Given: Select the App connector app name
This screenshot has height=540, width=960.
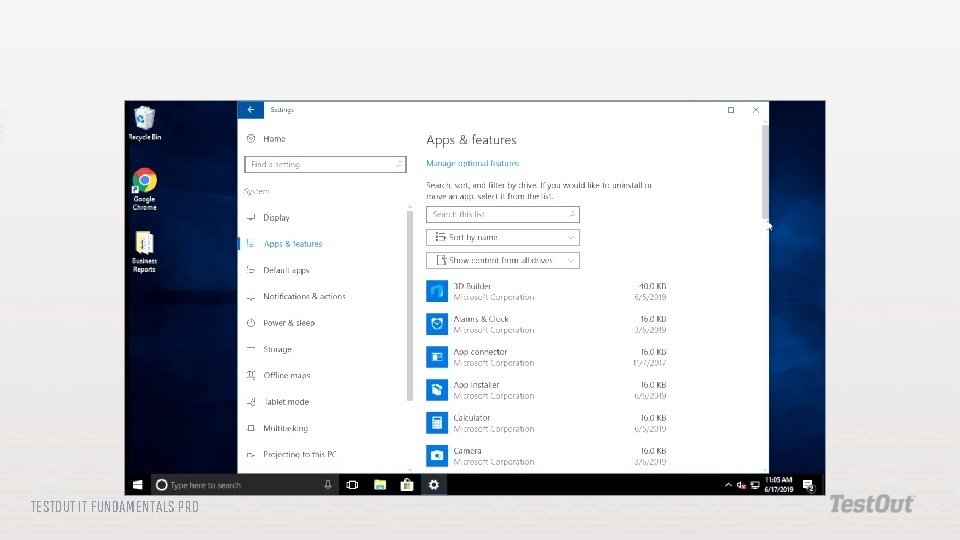Looking at the screenshot, I should coord(480,352).
